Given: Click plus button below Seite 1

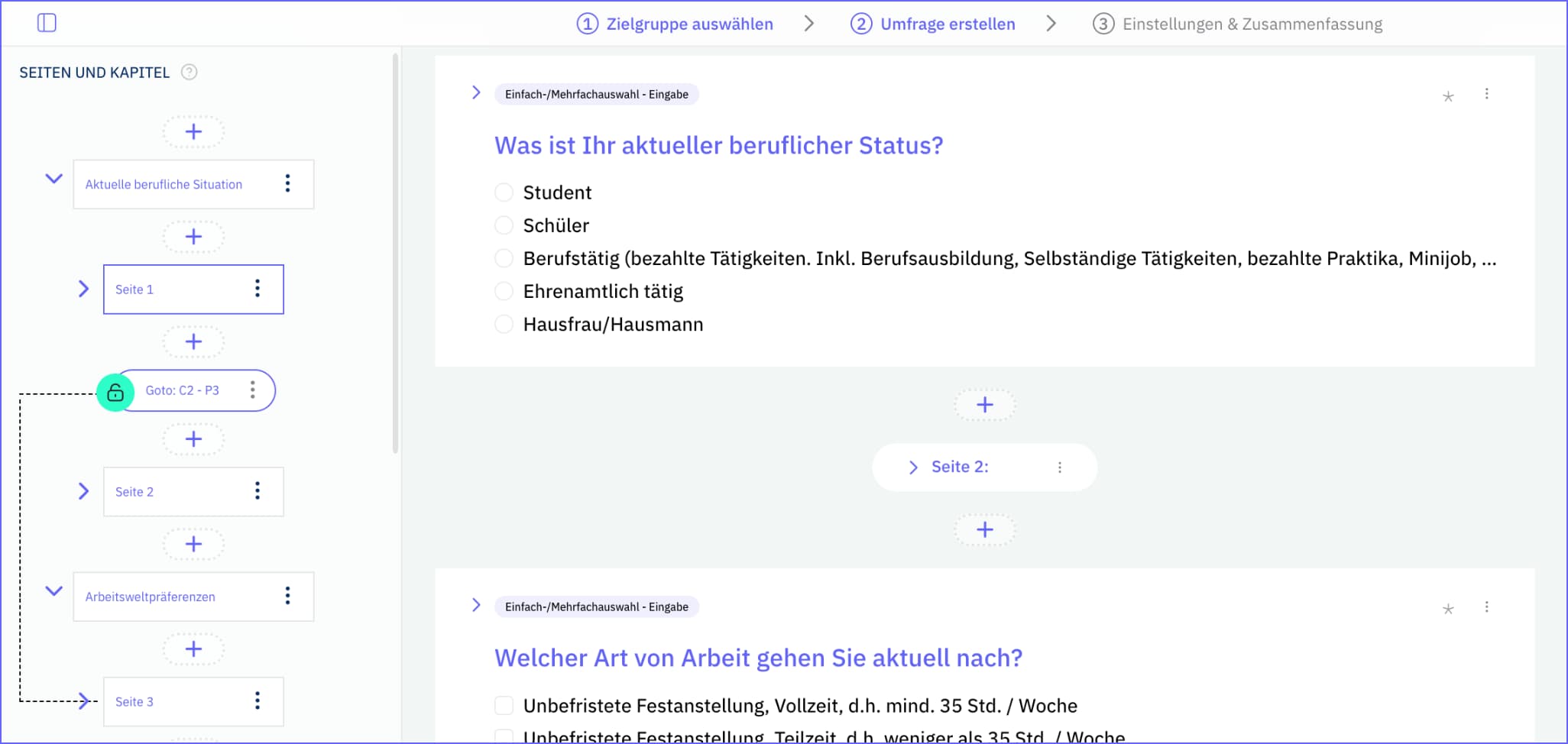Looking at the screenshot, I should click(x=193, y=341).
